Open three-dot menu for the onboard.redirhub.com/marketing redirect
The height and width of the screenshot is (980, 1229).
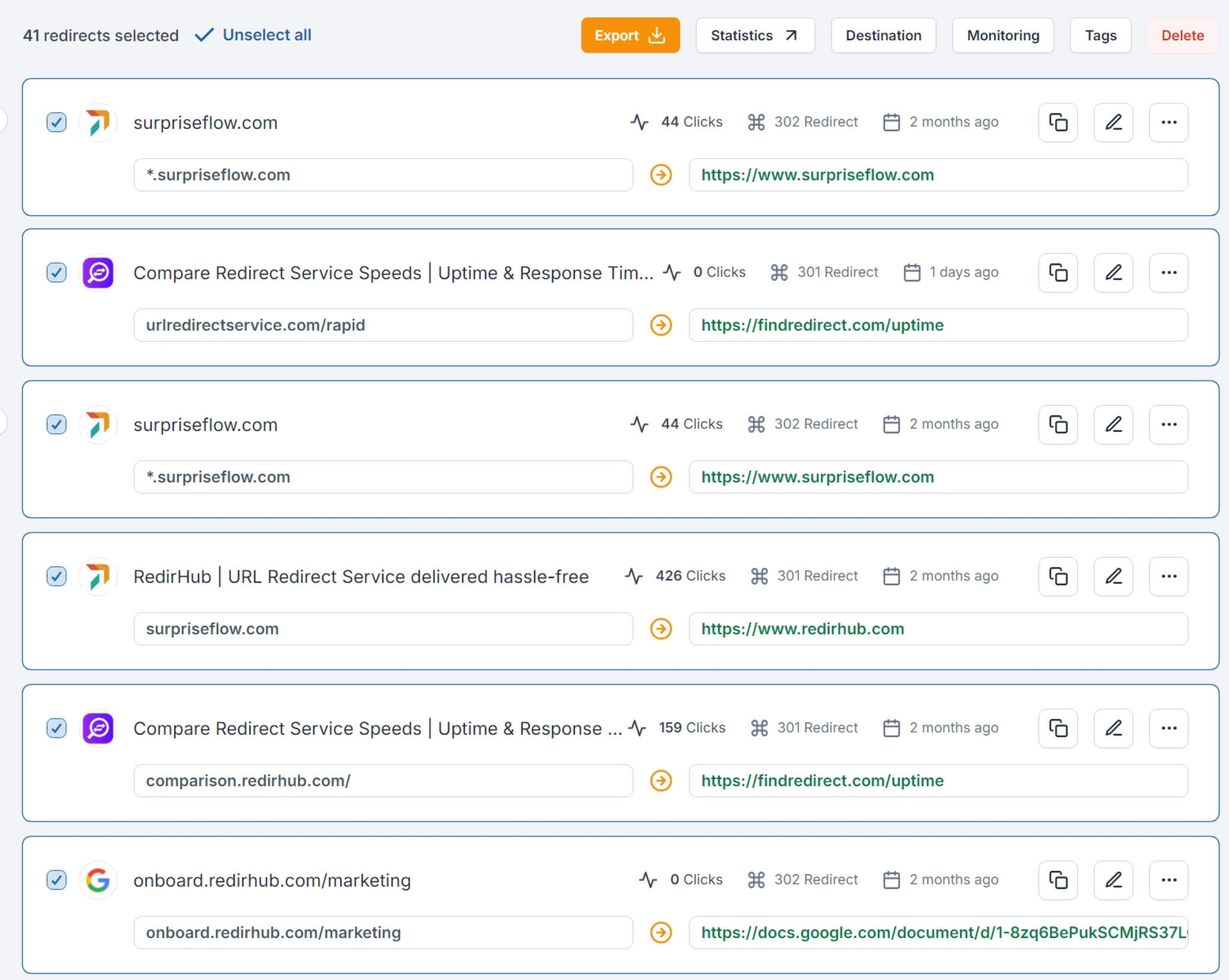click(x=1168, y=880)
